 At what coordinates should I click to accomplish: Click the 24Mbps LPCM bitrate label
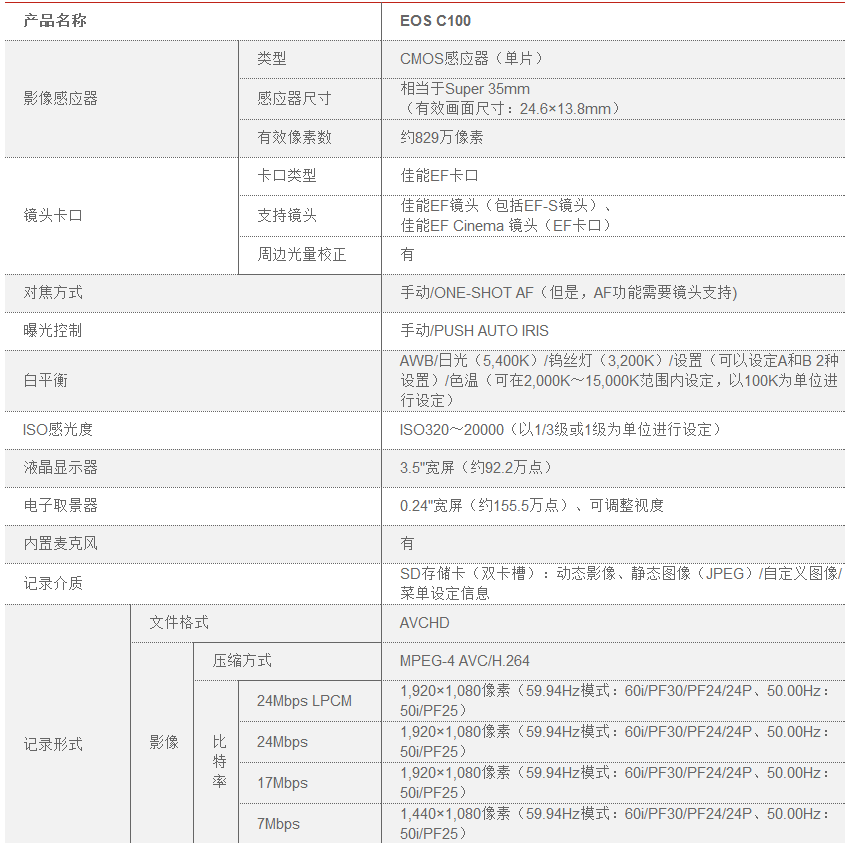coord(304,701)
